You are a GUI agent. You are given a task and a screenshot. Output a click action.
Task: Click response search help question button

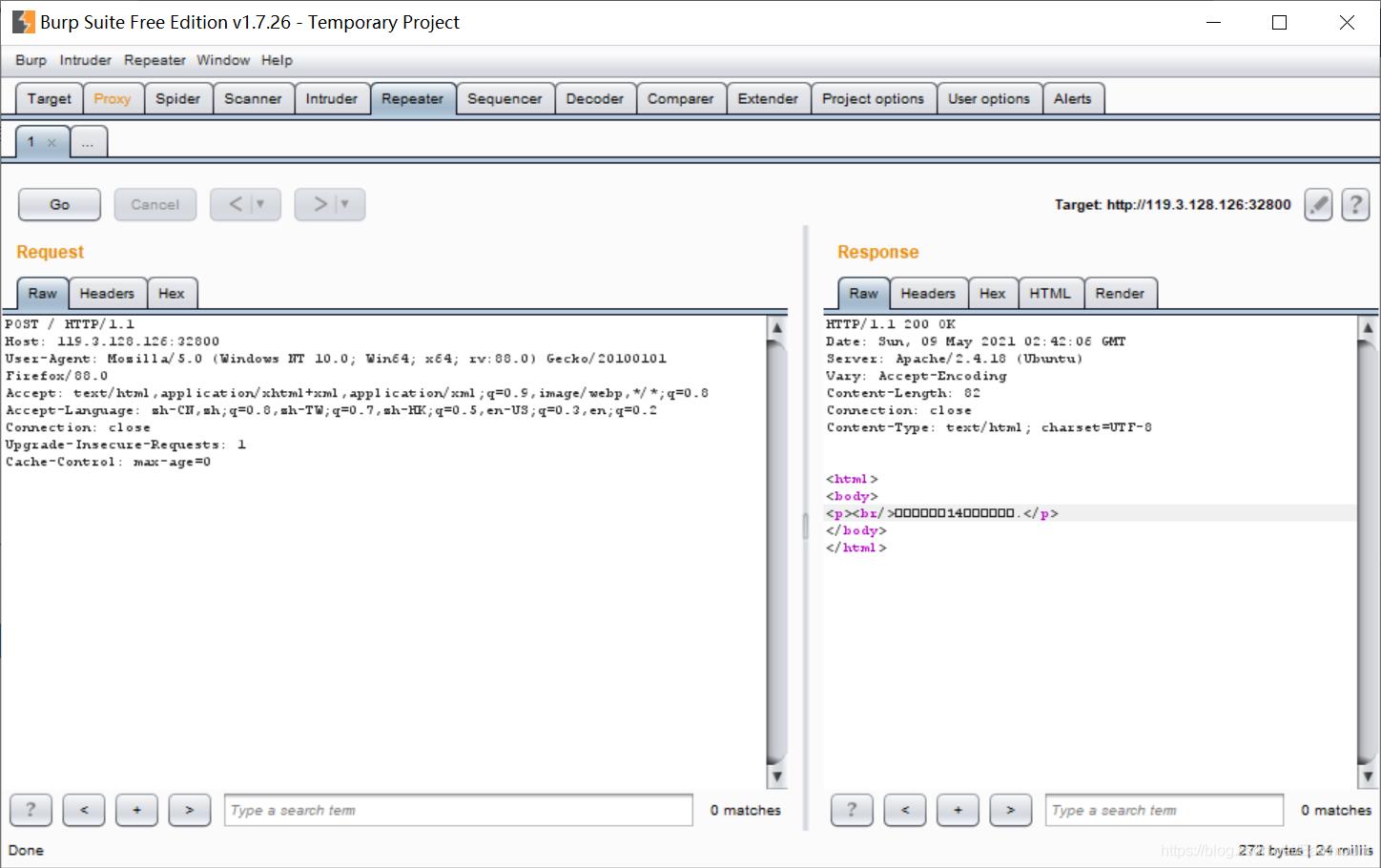pyautogui.click(x=852, y=810)
